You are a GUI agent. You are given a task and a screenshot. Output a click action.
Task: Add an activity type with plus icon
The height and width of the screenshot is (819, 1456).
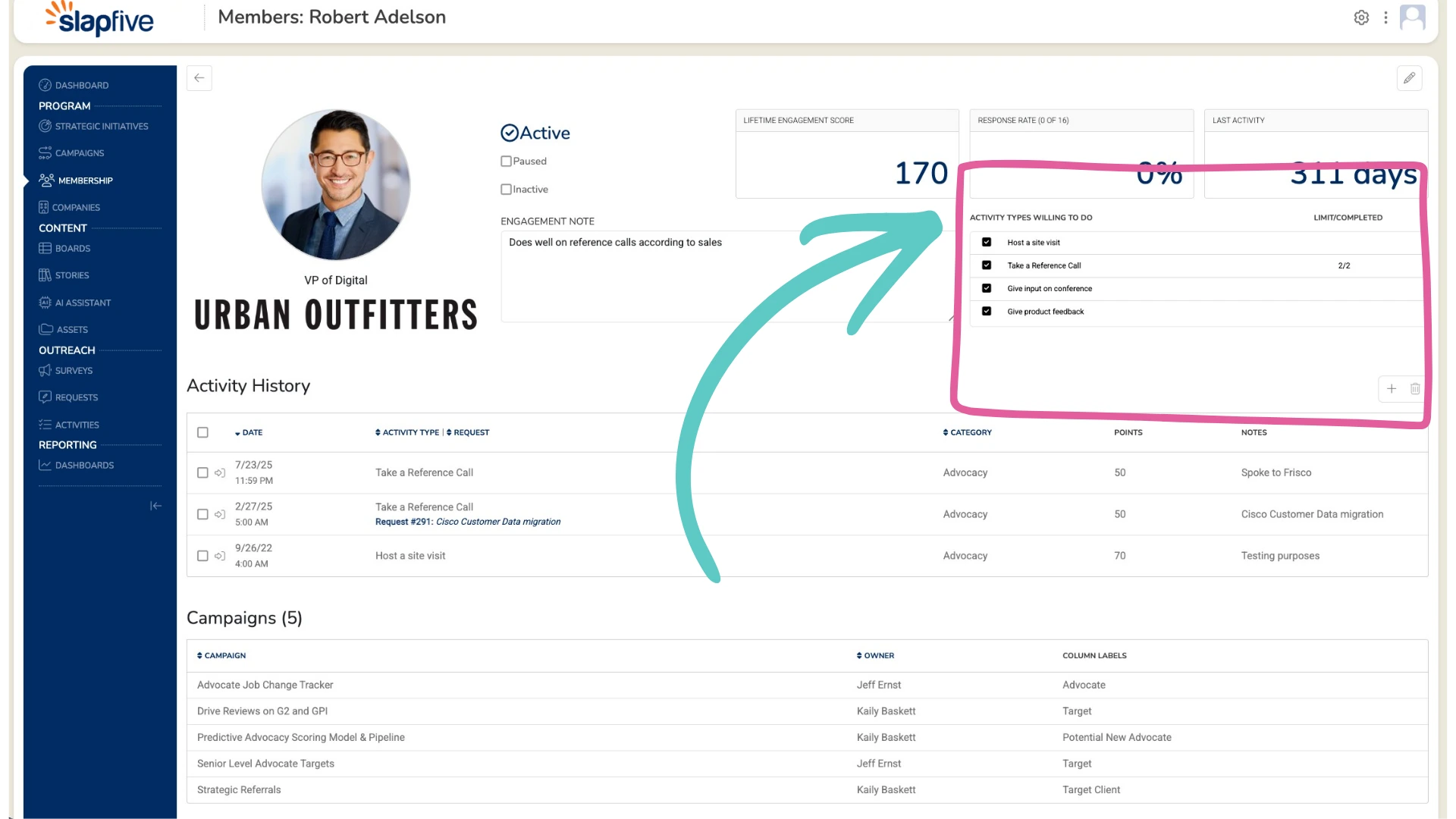tap(1392, 389)
